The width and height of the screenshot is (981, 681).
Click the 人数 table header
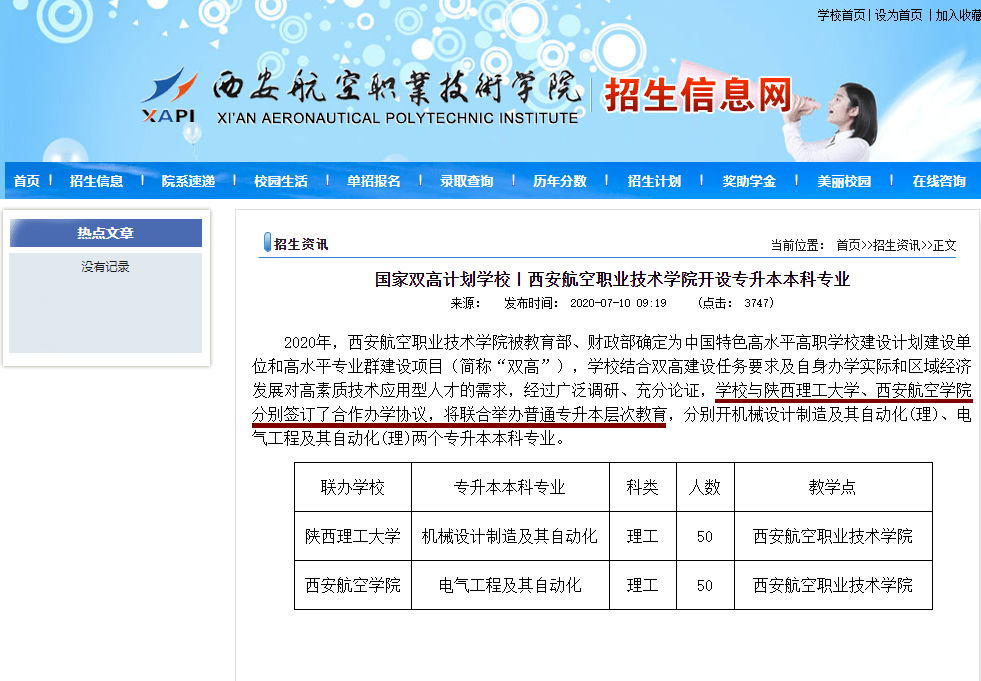coord(705,487)
